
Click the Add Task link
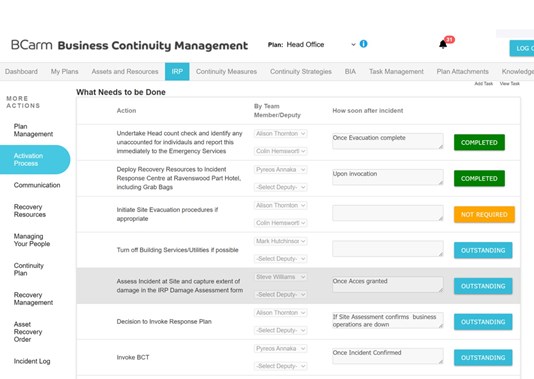(484, 83)
